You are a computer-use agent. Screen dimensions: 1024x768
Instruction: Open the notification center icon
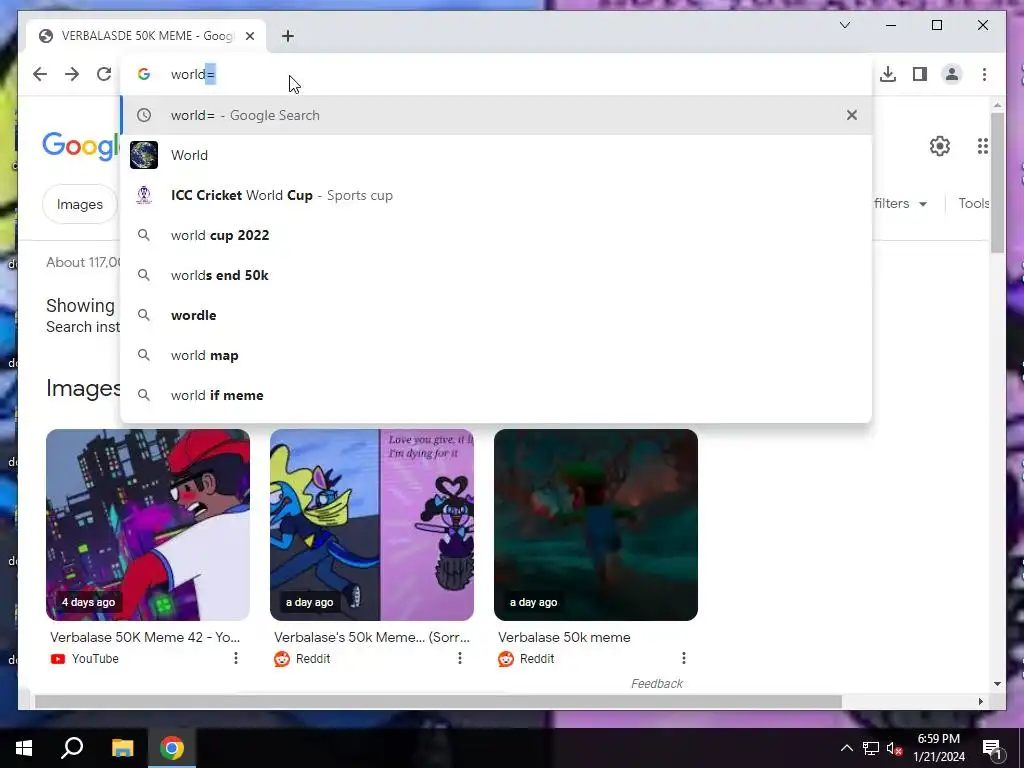pos(992,748)
